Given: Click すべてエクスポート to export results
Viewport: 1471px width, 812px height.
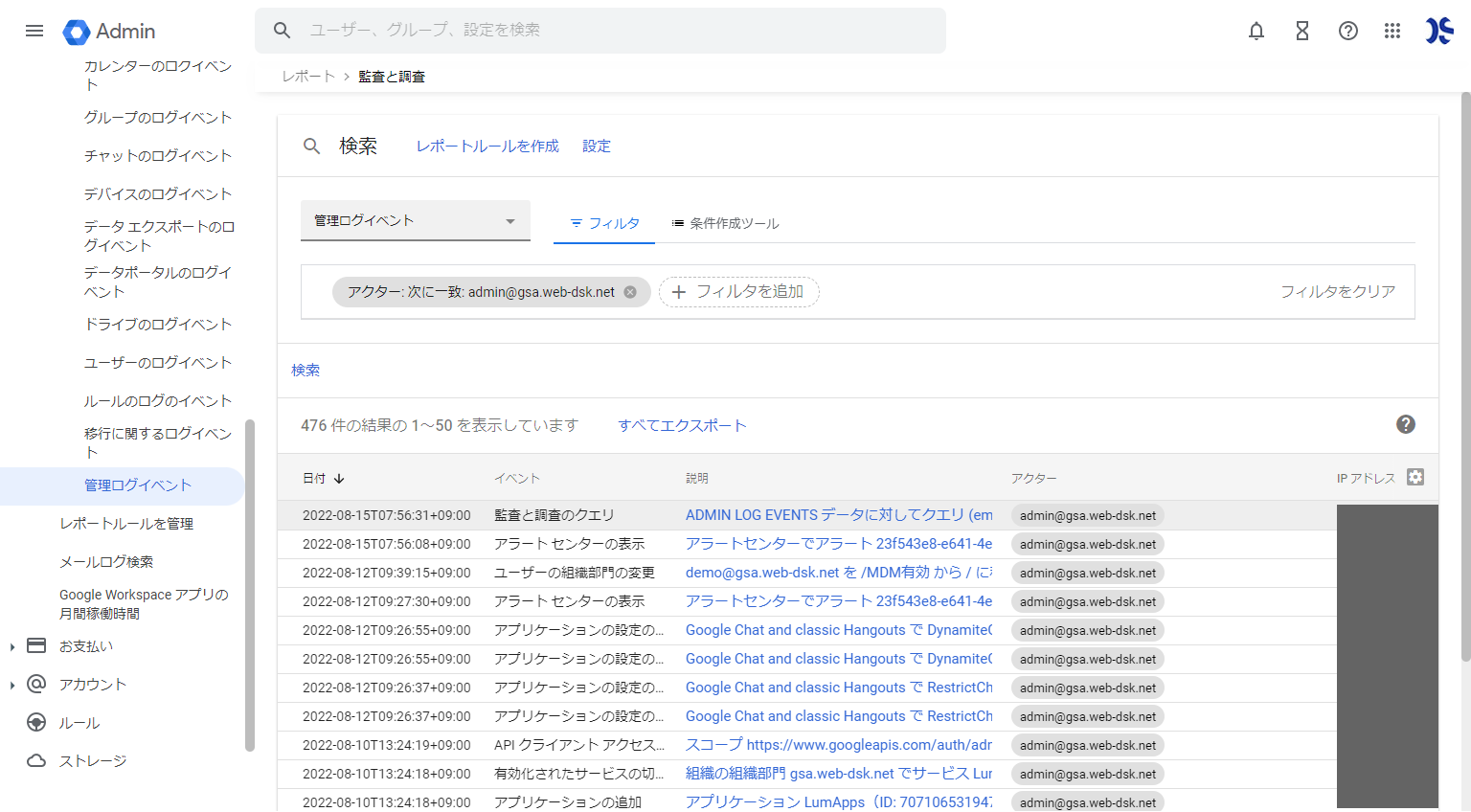Looking at the screenshot, I should (682, 424).
